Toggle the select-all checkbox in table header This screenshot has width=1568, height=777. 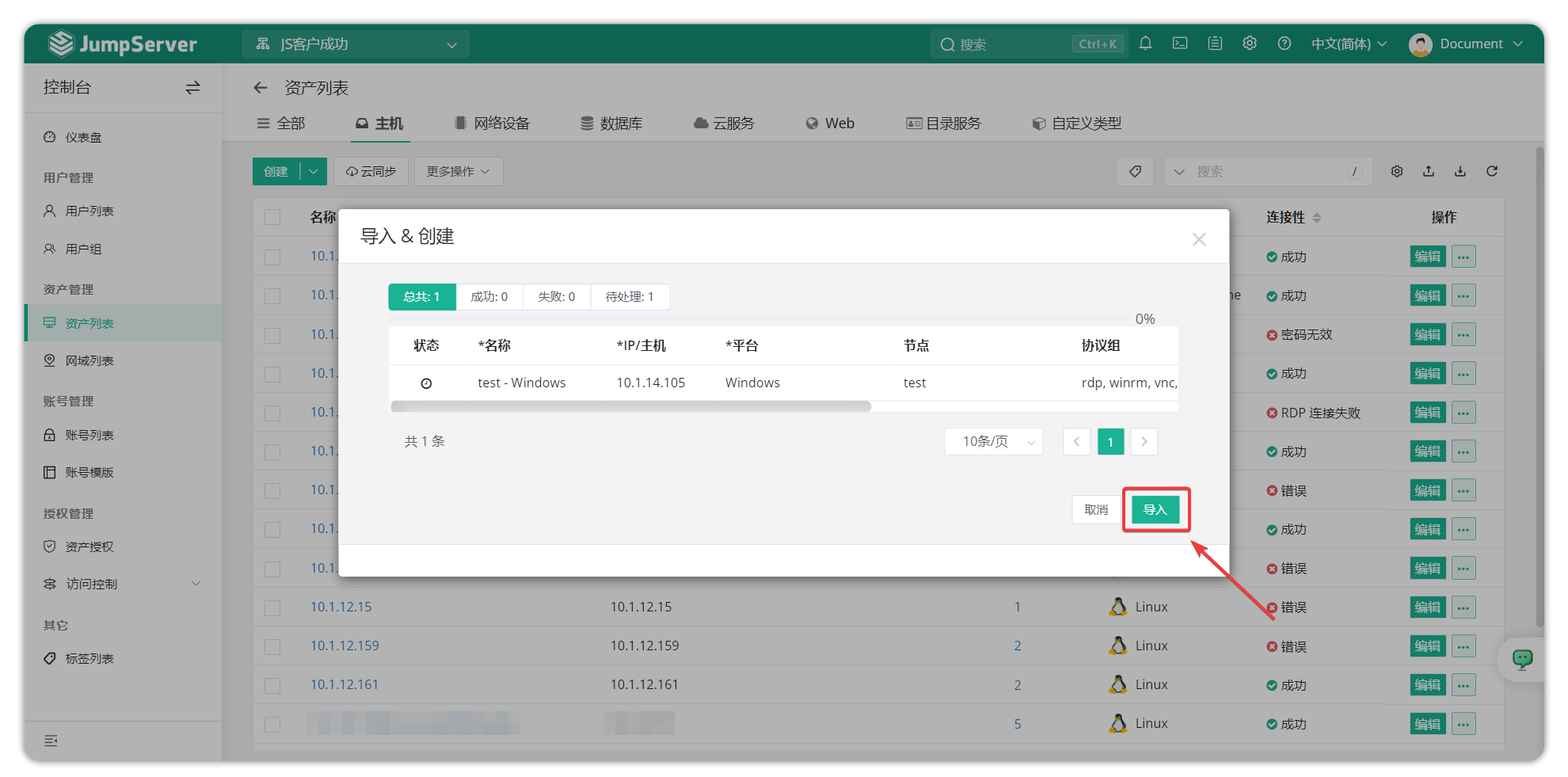point(272,217)
